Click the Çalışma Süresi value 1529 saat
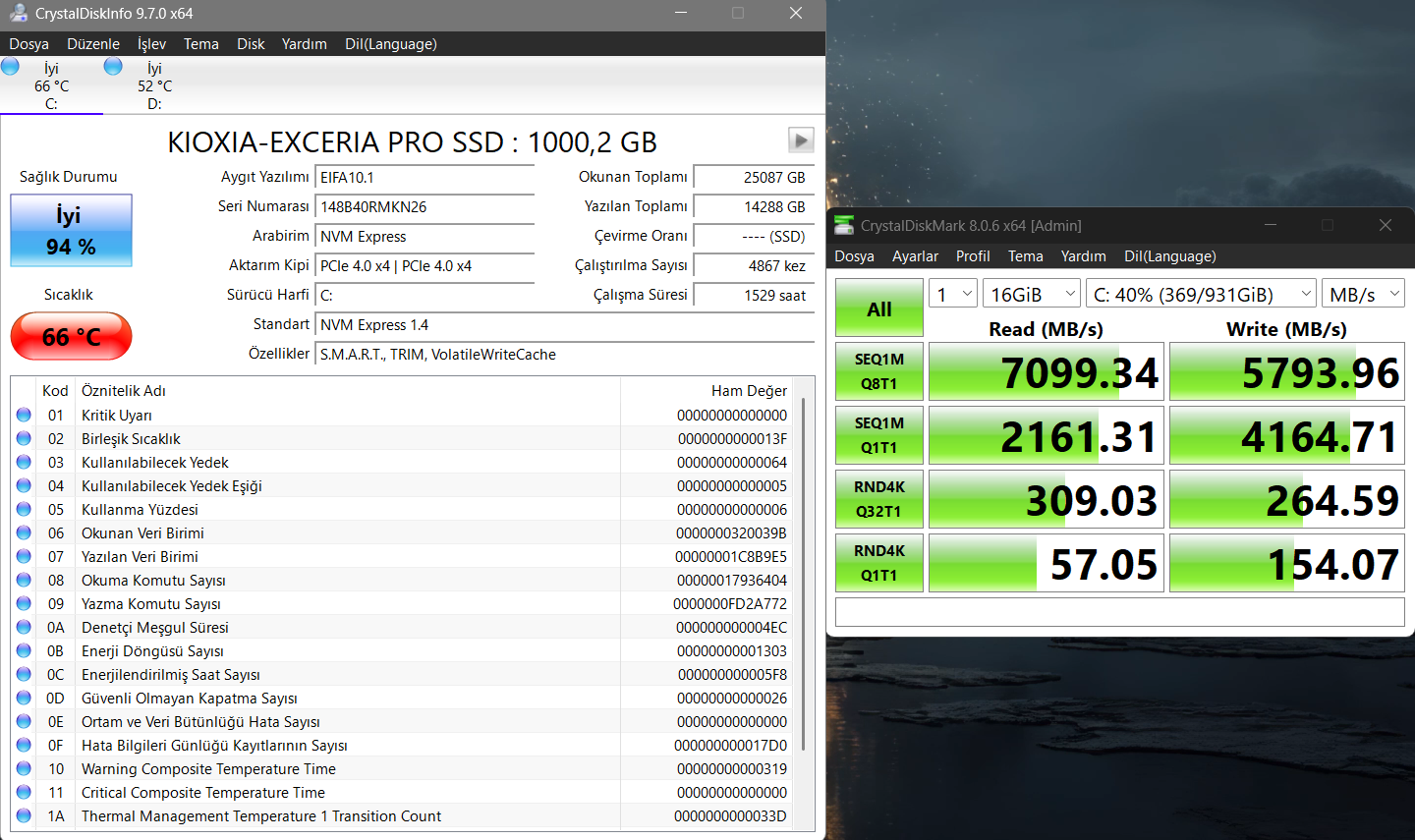 pos(754,295)
